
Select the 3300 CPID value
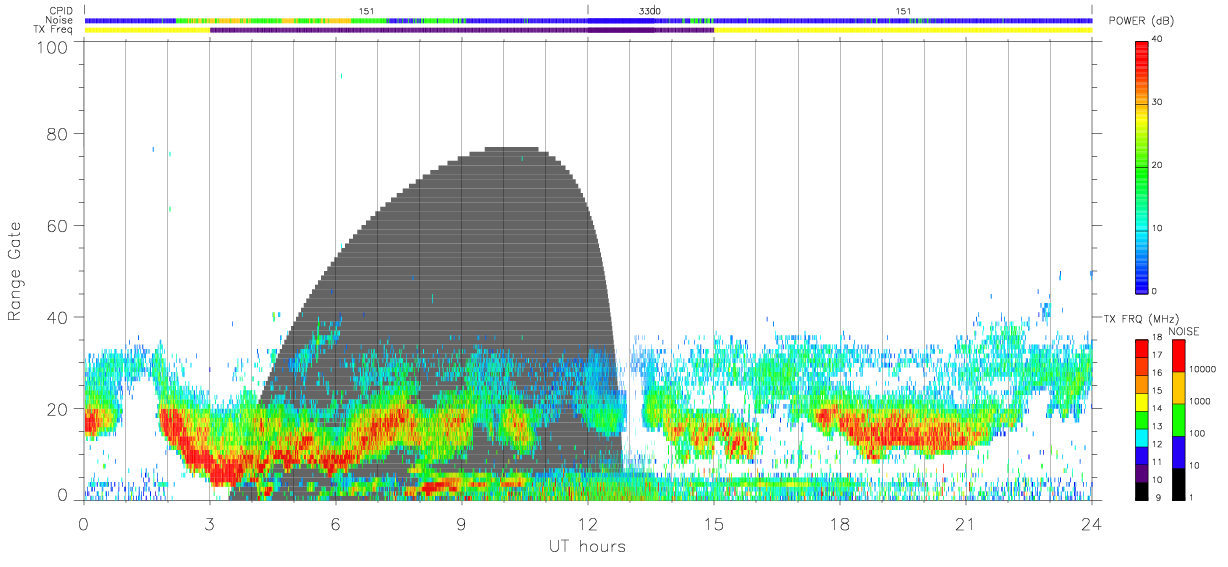pyautogui.click(x=649, y=11)
